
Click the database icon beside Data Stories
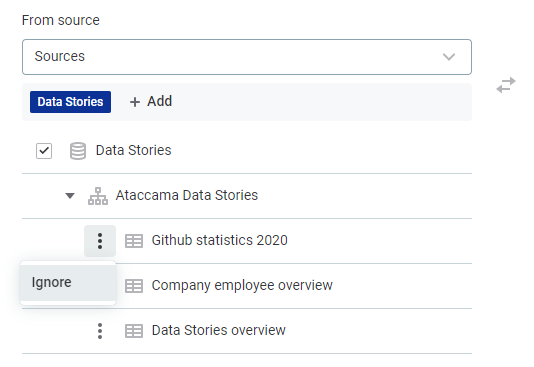78,151
